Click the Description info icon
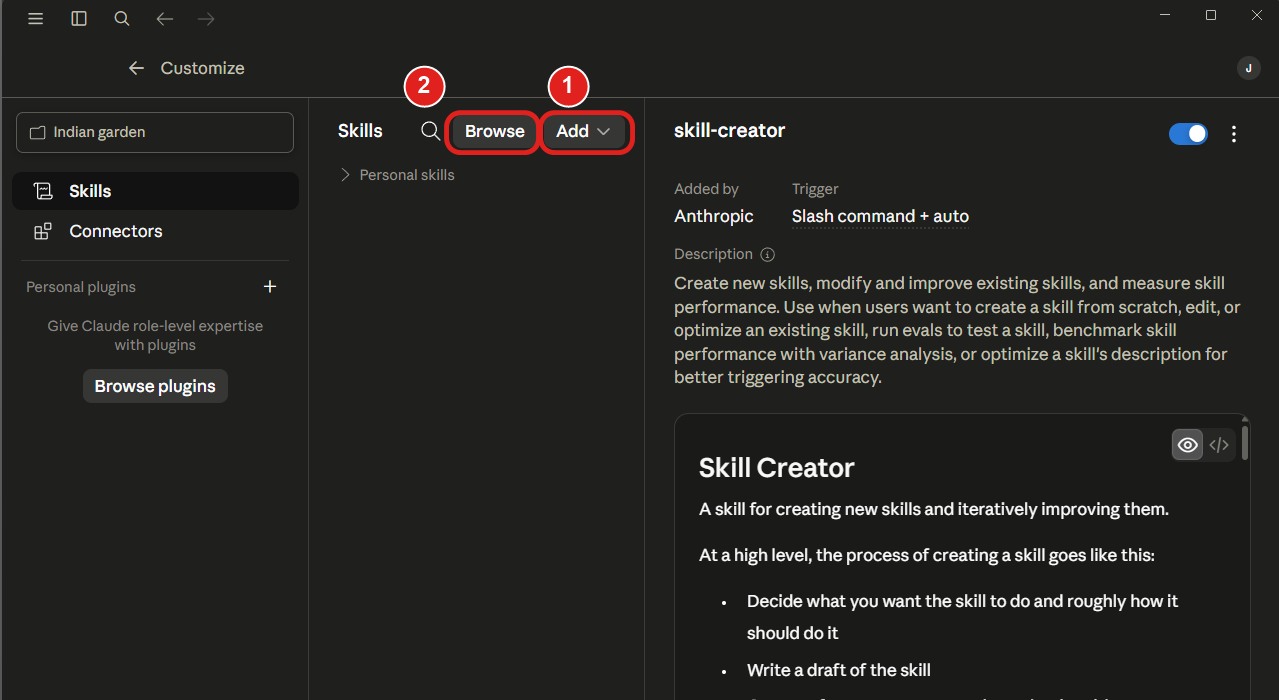The width and height of the screenshot is (1279, 700). [x=767, y=254]
